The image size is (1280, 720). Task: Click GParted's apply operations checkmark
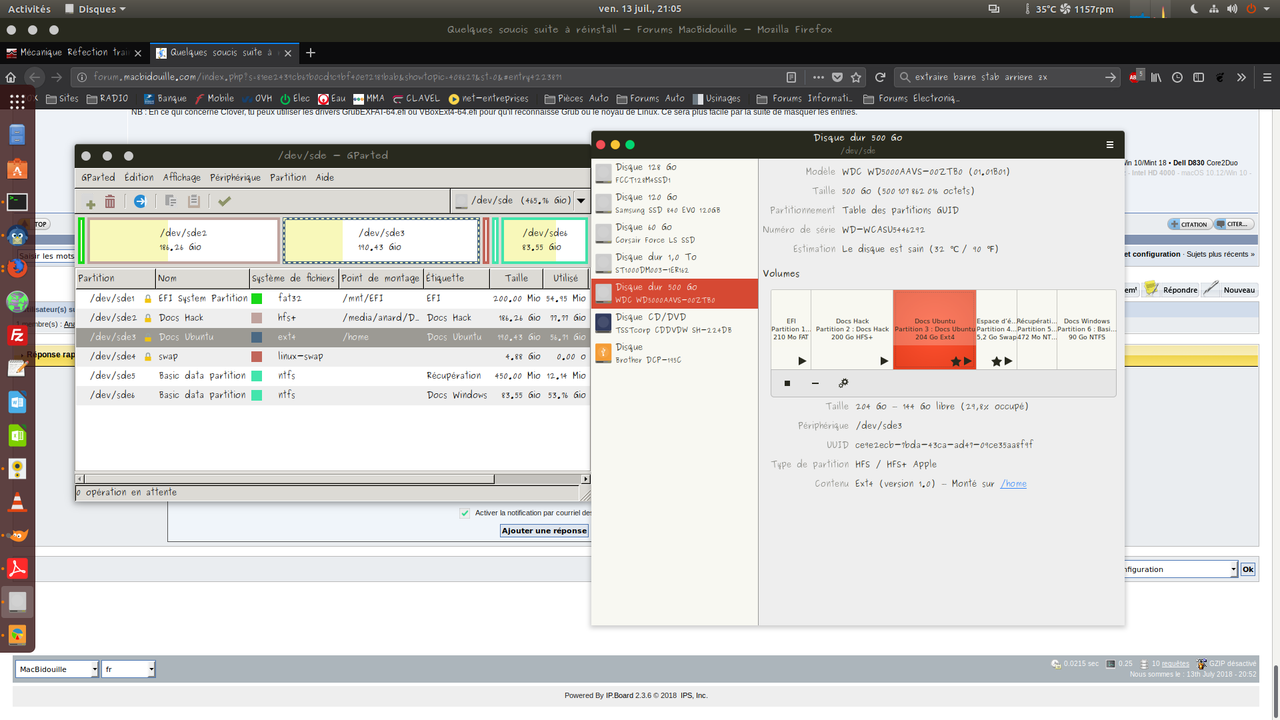(x=224, y=202)
